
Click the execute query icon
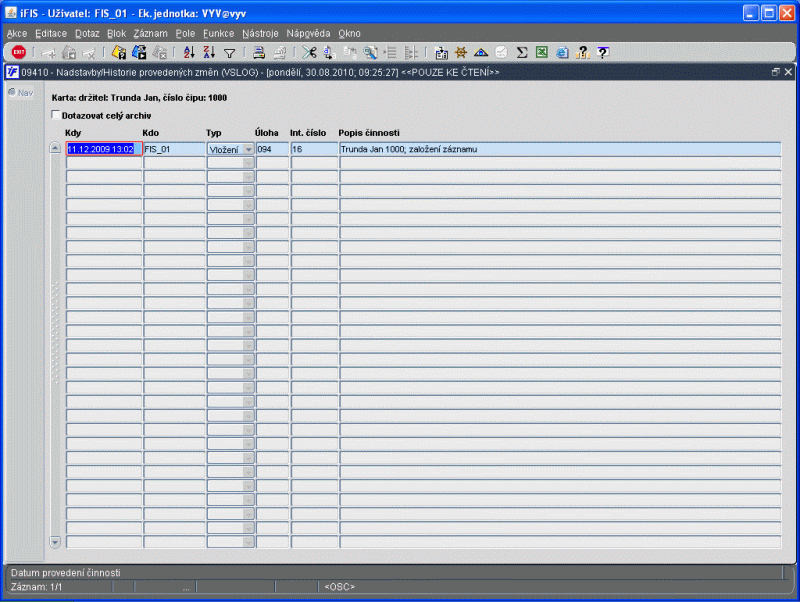(x=139, y=52)
